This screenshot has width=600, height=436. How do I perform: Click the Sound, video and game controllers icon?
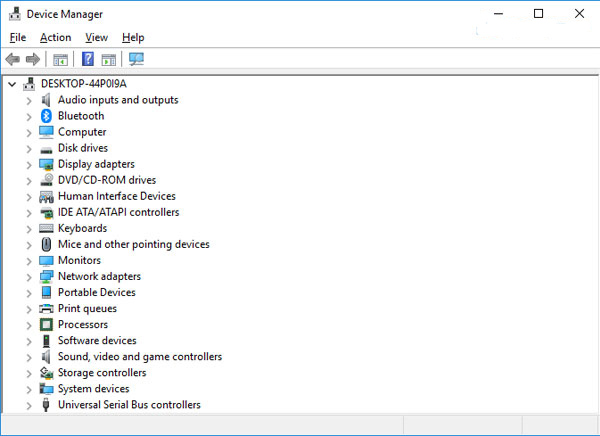(46, 357)
